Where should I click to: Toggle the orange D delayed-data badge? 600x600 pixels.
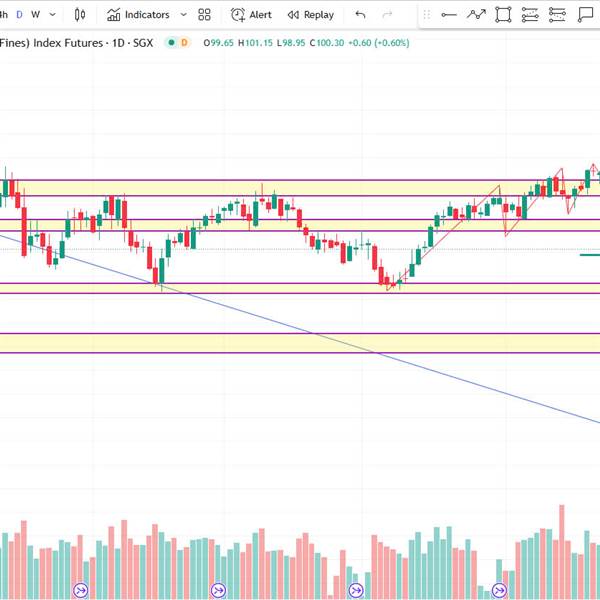184,42
